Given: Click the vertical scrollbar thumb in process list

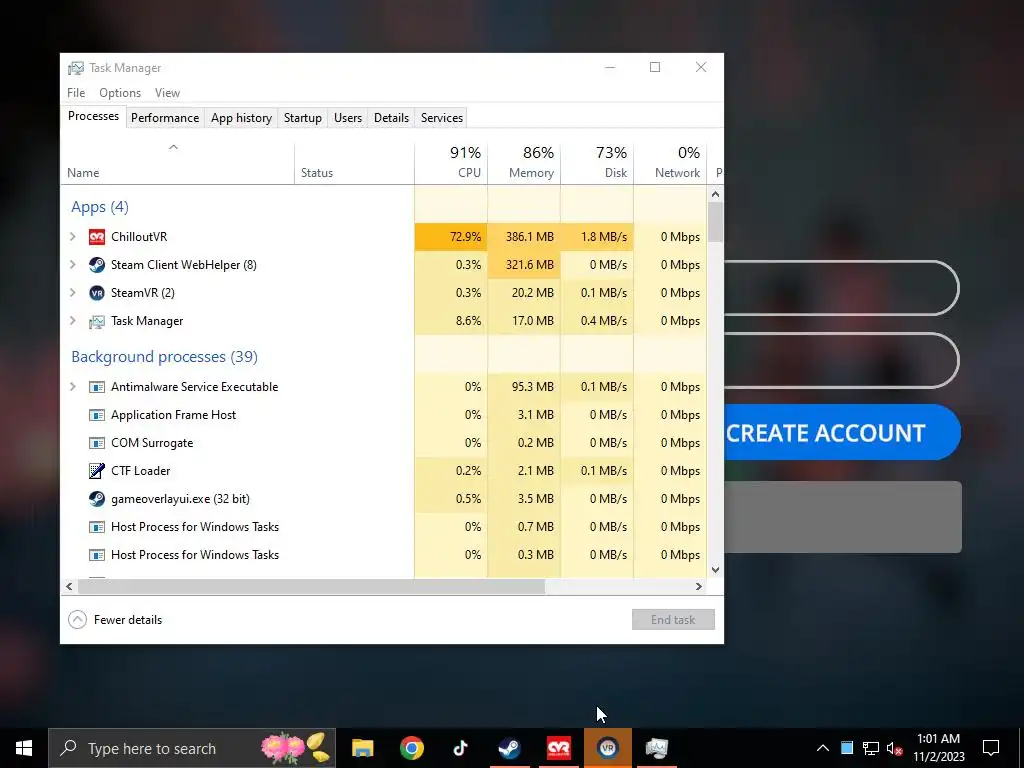Looking at the screenshot, I should coord(715,222).
